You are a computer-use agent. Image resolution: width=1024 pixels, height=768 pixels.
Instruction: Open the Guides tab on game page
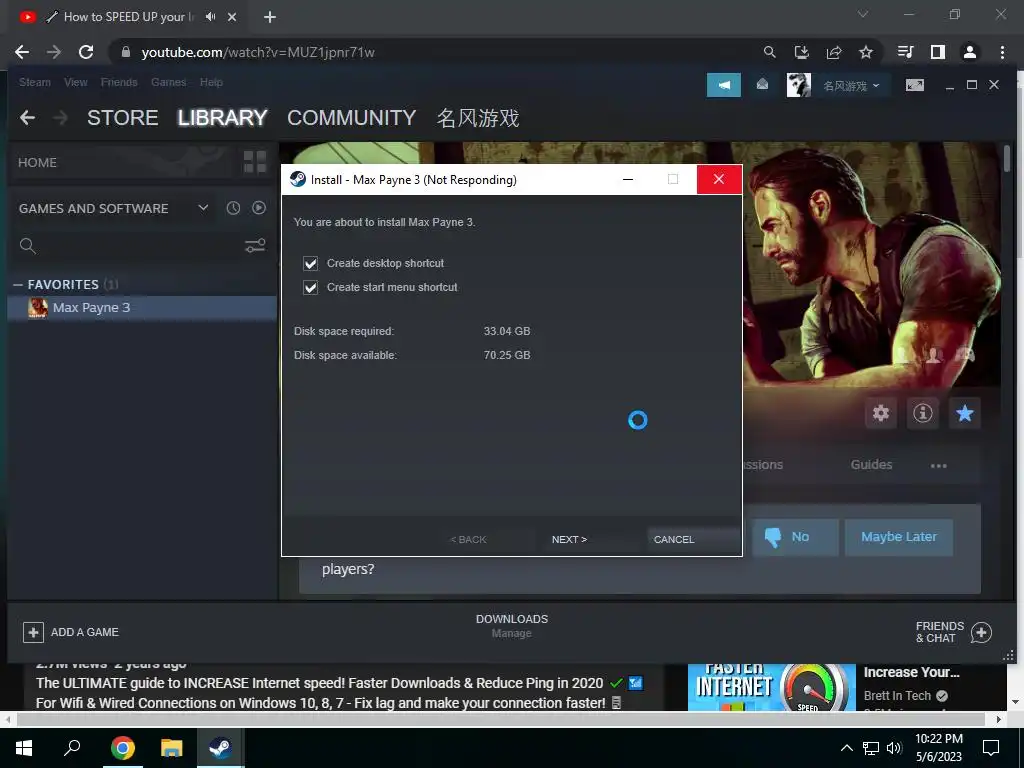[871, 464]
